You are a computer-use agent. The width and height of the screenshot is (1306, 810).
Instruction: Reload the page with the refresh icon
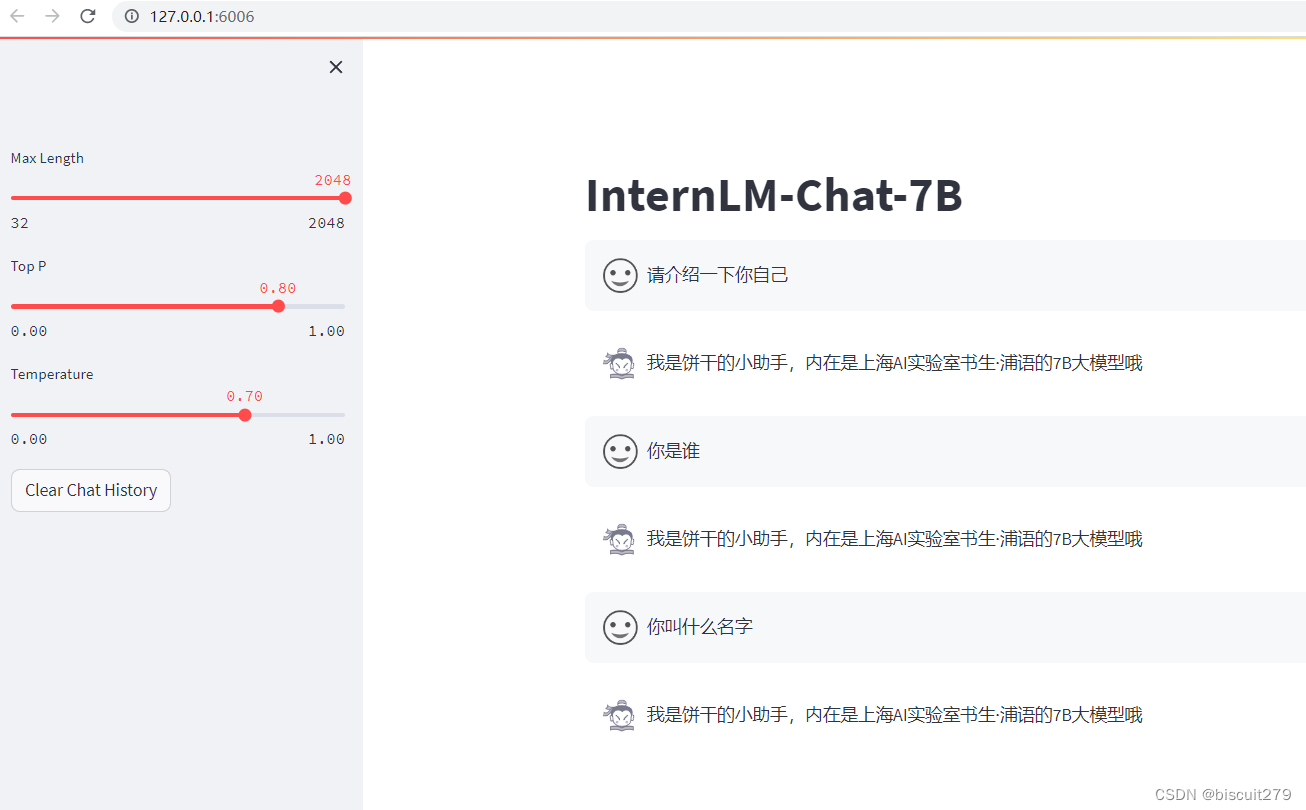click(88, 16)
